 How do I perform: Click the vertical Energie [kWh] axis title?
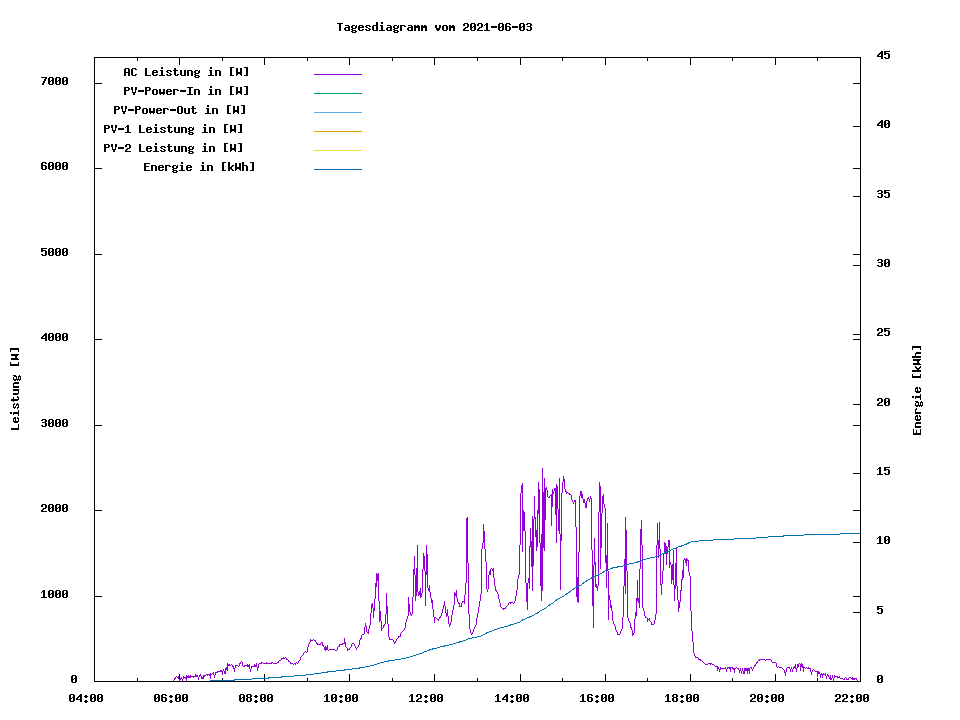pyautogui.click(x=917, y=390)
